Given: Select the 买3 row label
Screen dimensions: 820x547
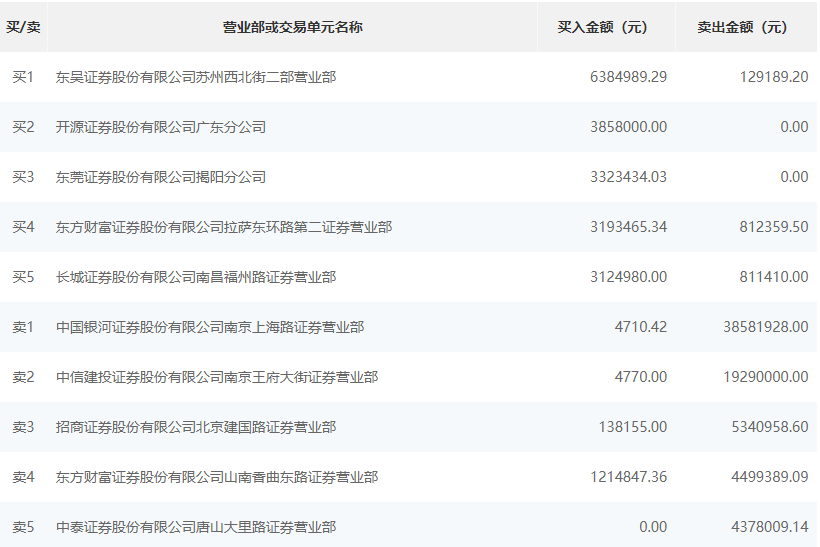Looking at the screenshot, I should (23, 177).
